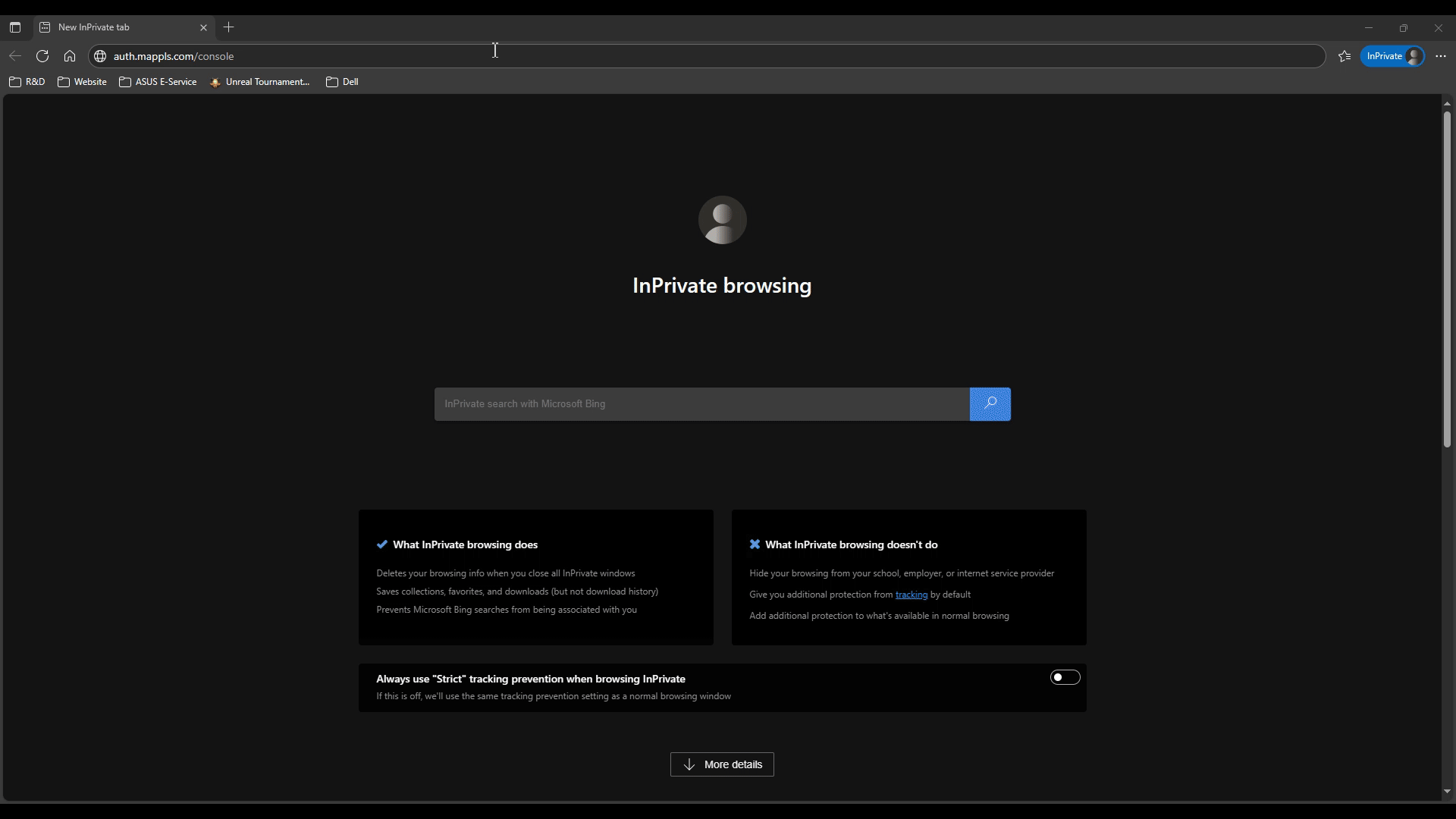This screenshot has width=1456, height=819.
Task: Click 'Always use Strict tracking prevention' title
Action: [x=531, y=679]
